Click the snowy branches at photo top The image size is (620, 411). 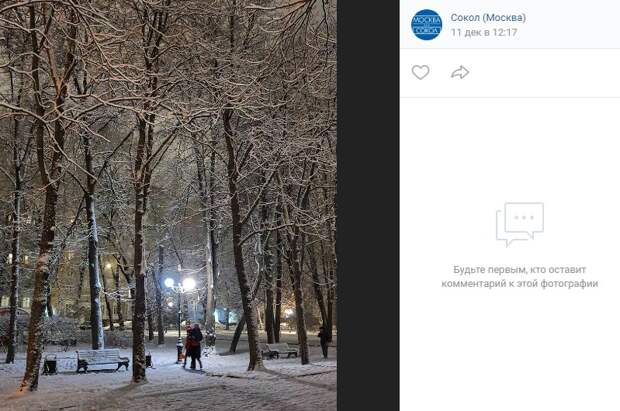(x=168, y=47)
